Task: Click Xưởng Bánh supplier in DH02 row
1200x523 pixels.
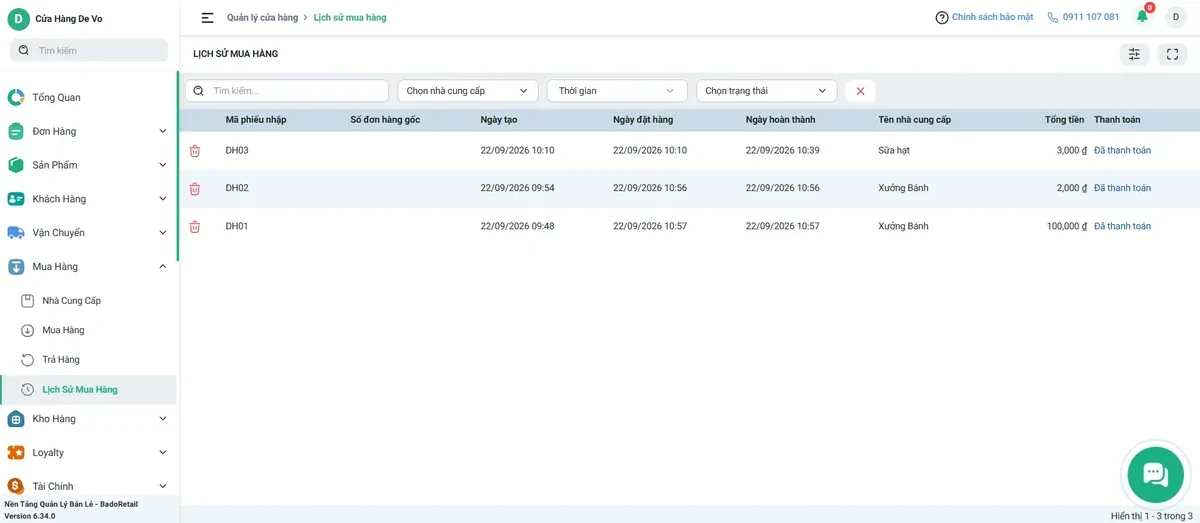Action: 904,189
